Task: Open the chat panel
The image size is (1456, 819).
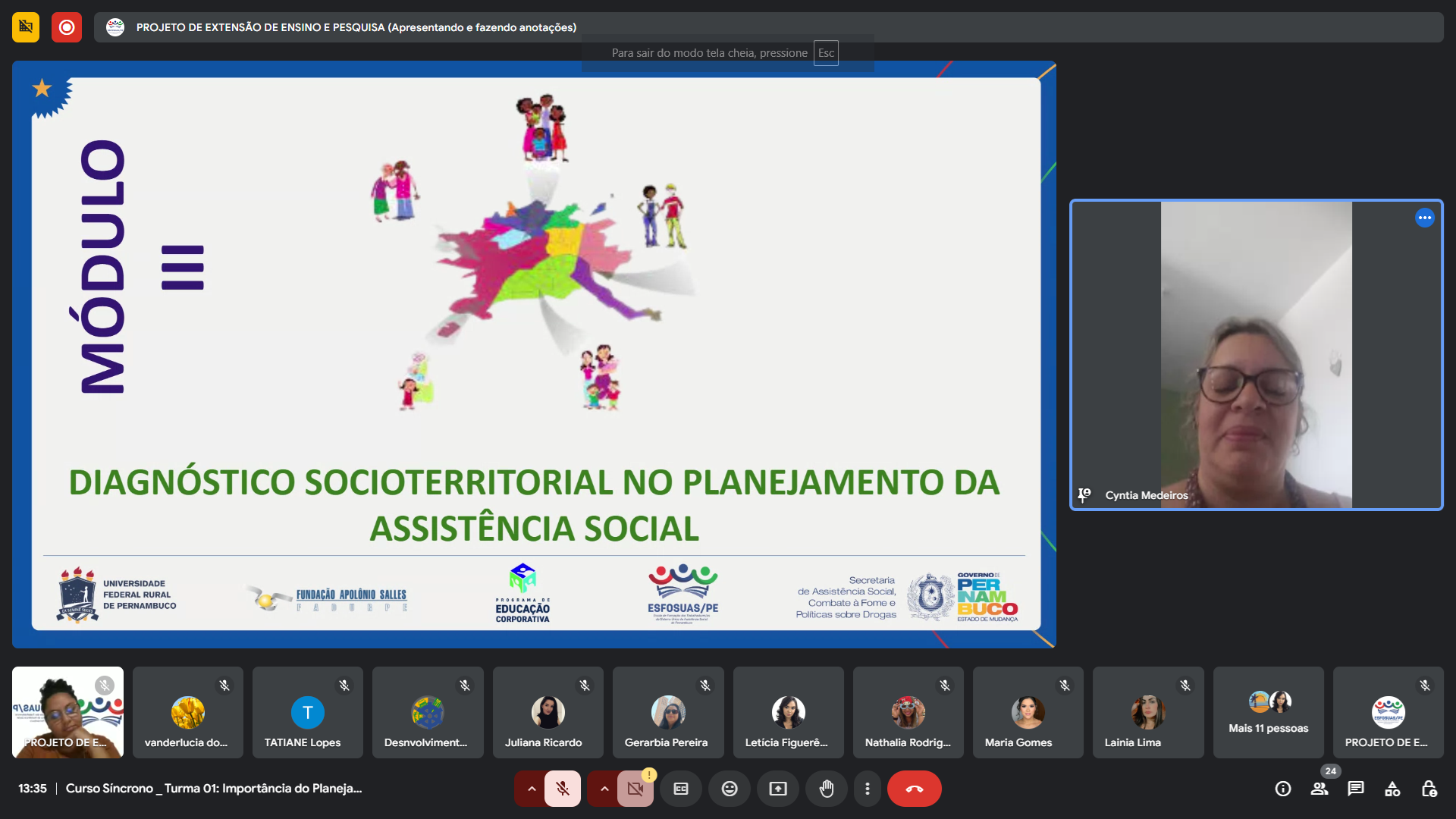Action: pyautogui.click(x=1356, y=789)
